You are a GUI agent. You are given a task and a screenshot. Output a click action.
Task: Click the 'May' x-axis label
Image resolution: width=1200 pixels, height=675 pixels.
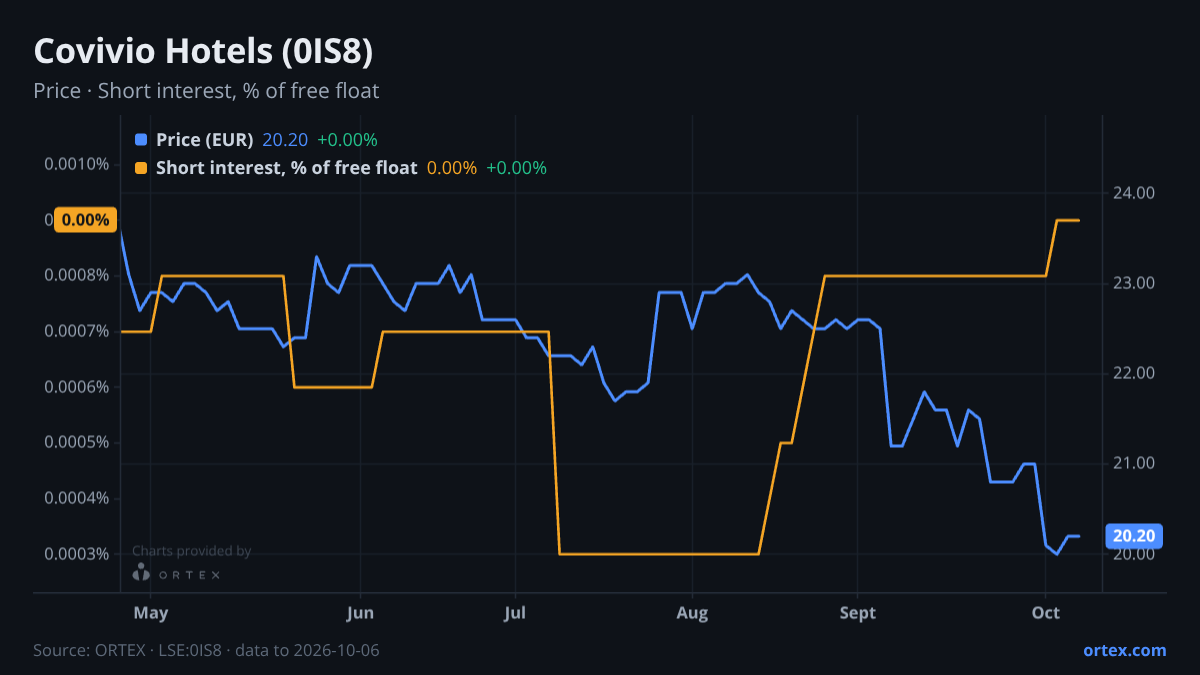[150, 613]
